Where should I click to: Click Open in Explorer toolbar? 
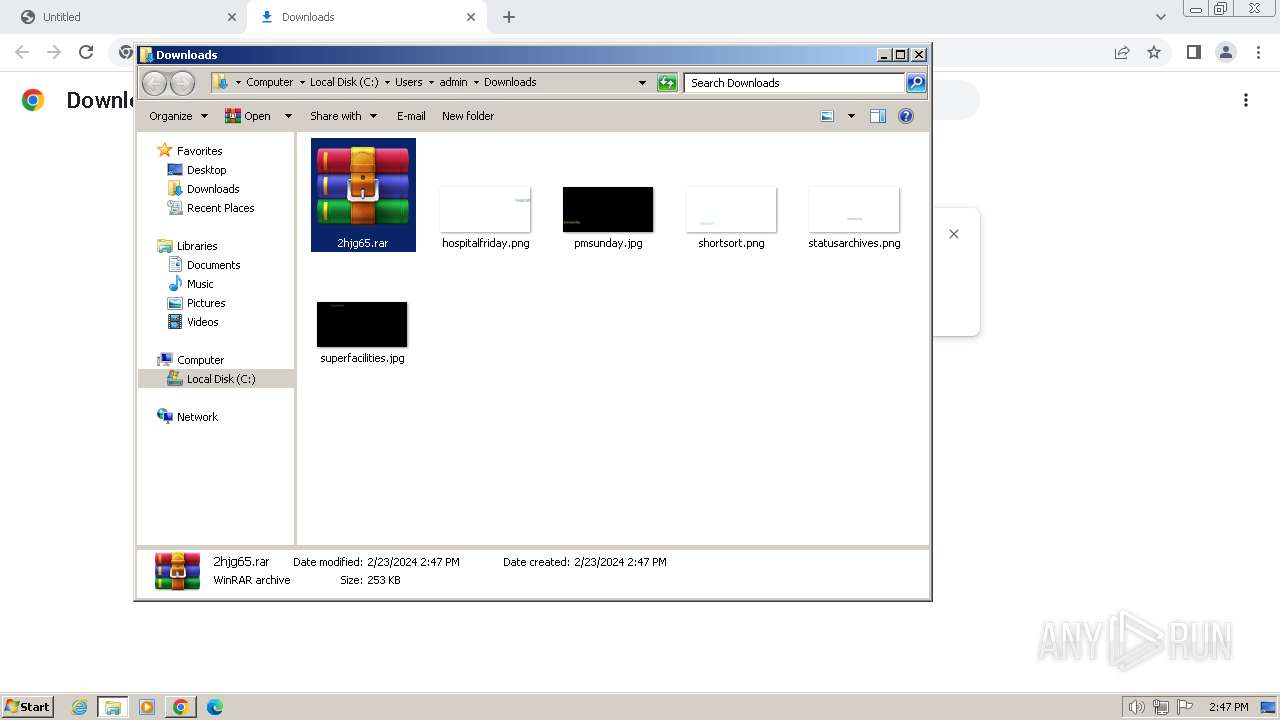pos(248,116)
